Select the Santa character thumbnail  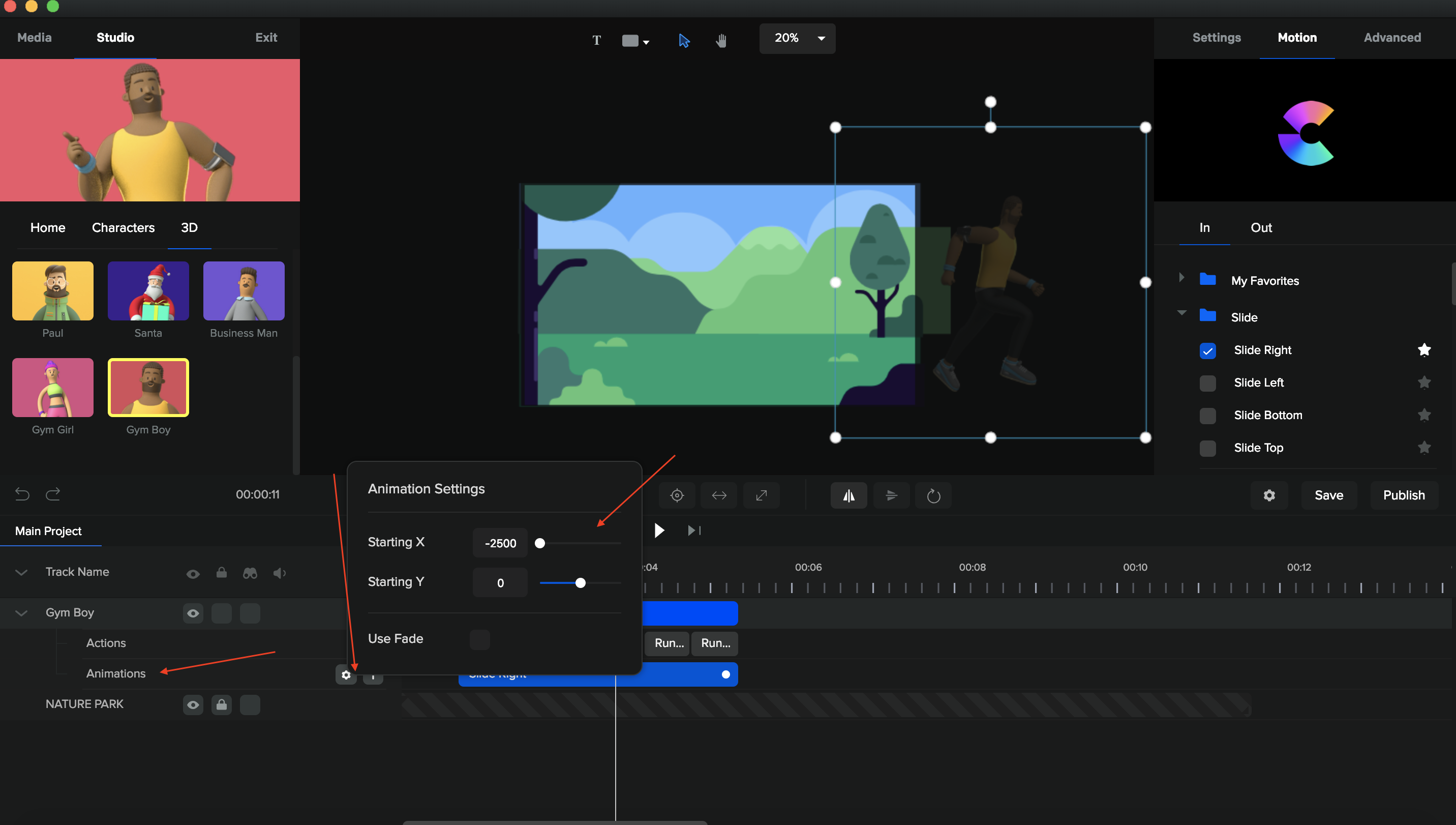click(x=148, y=290)
